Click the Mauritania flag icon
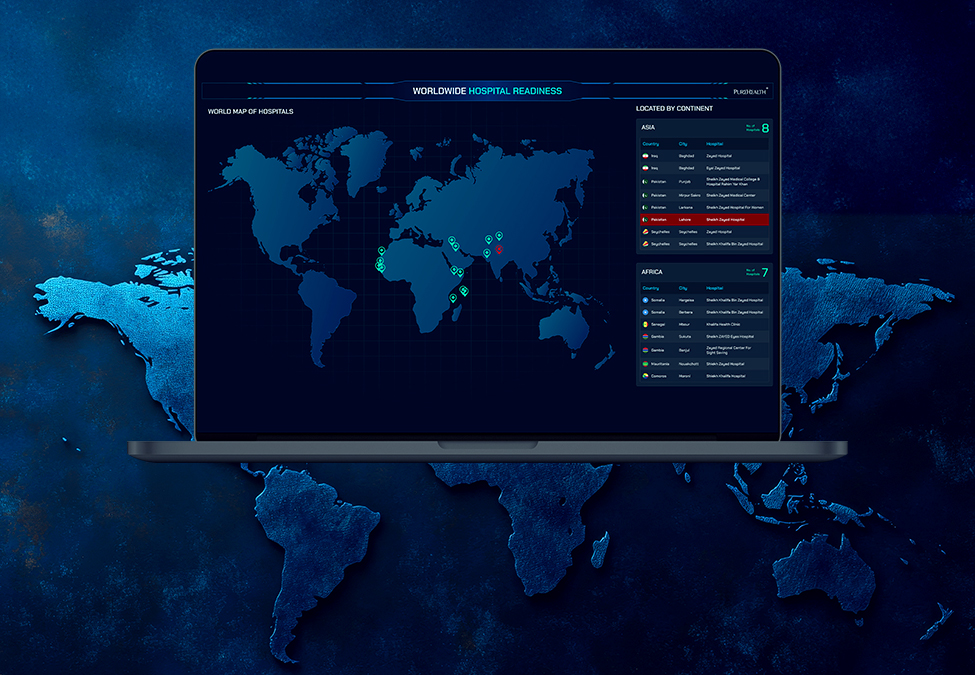Viewport: 975px width, 675px height. click(x=645, y=363)
